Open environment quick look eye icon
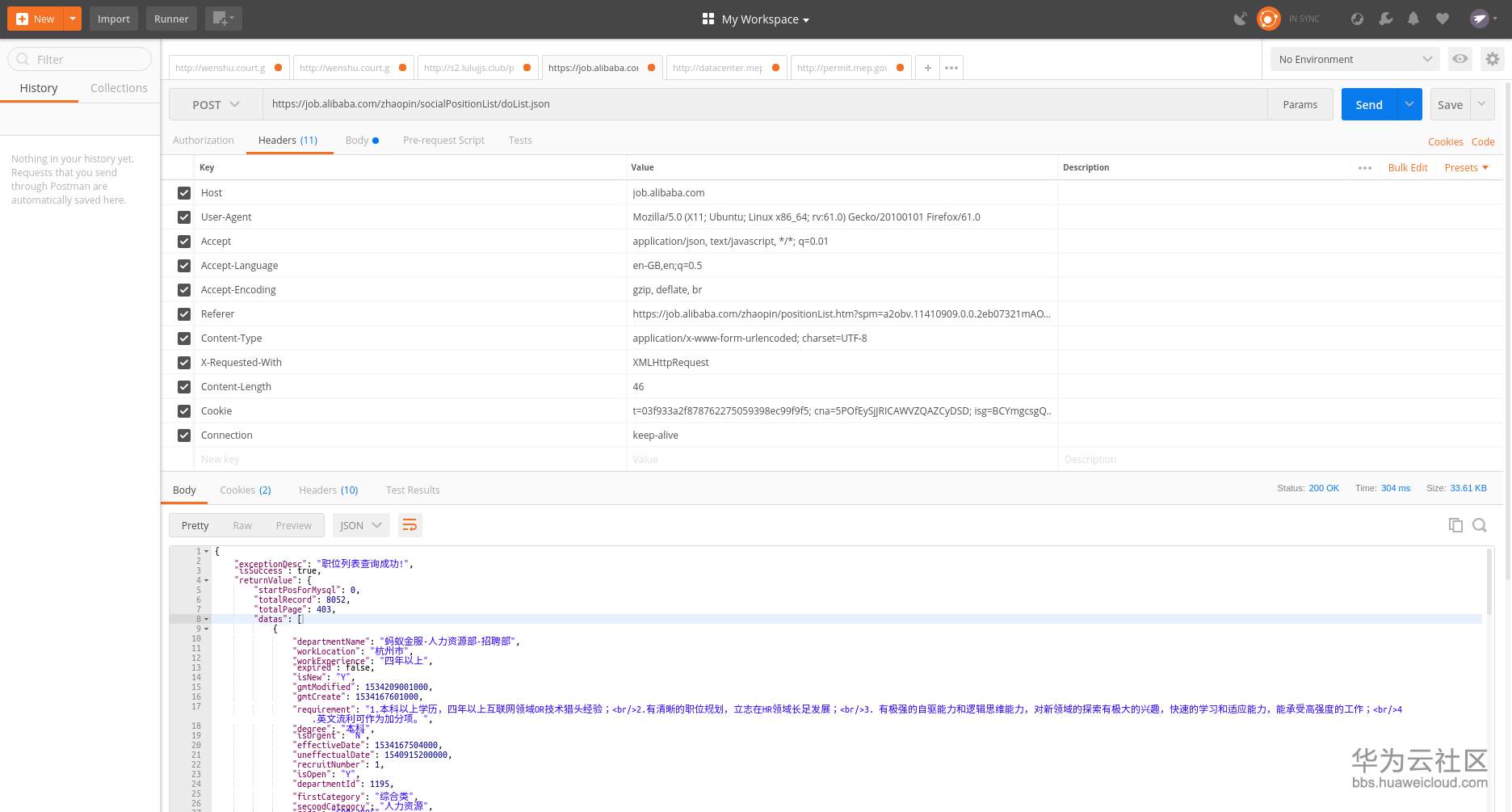This screenshot has width=1512, height=812. 1459,59
